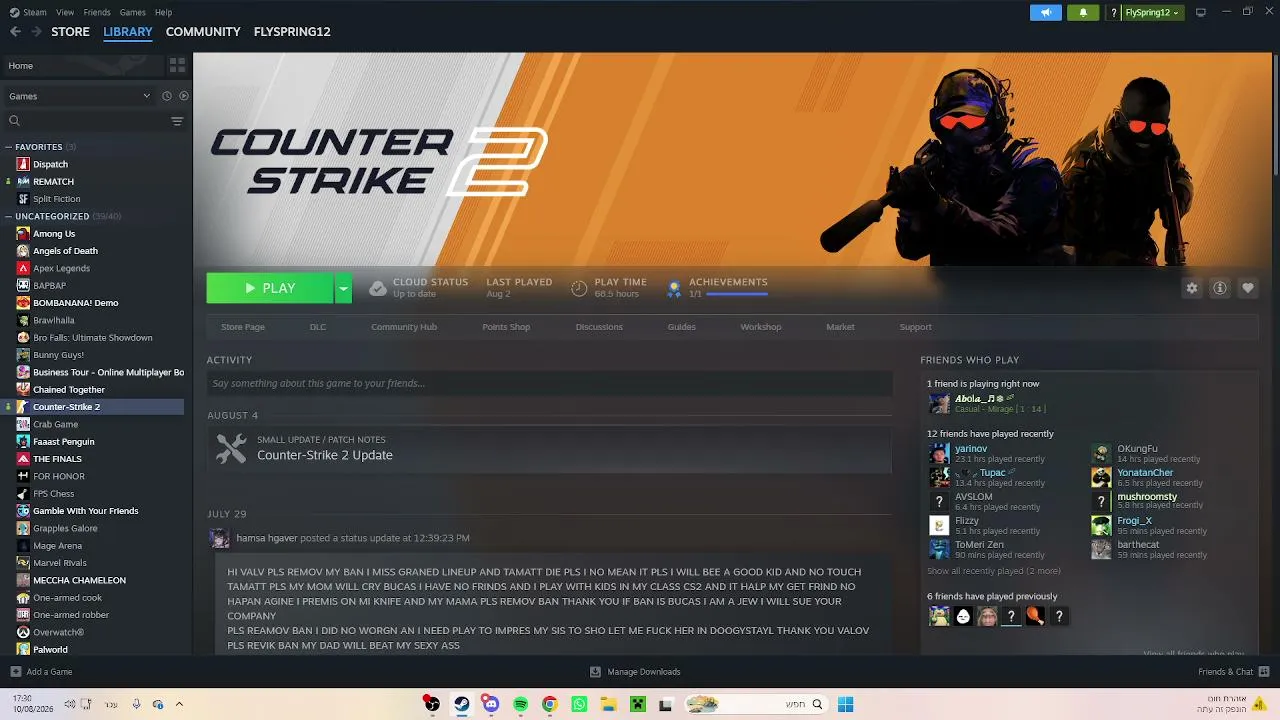Open the library filter options icon
This screenshot has width=1280, height=720.
coord(177,121)
